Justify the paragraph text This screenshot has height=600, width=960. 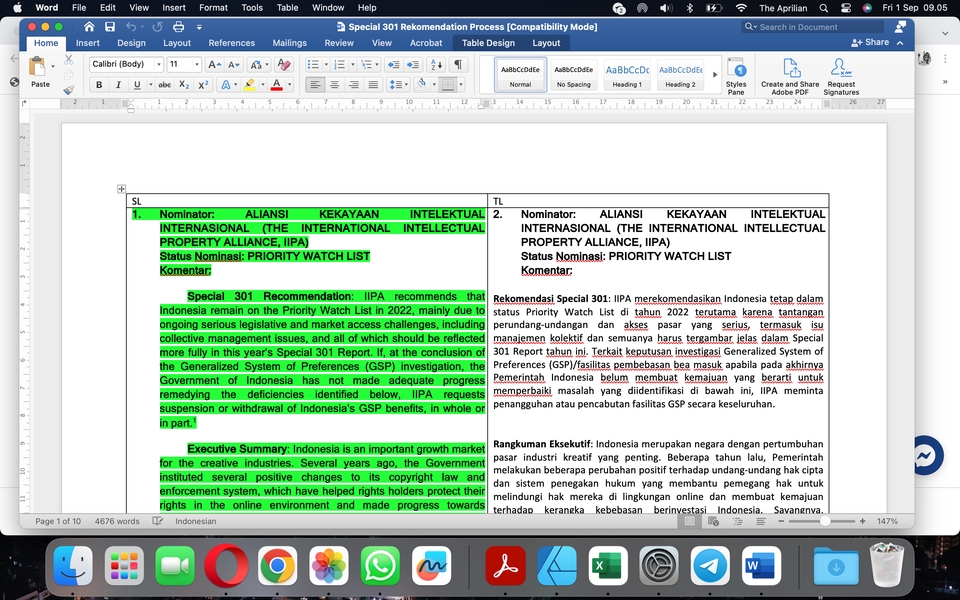pyautogui.click(x=373, y=85)
